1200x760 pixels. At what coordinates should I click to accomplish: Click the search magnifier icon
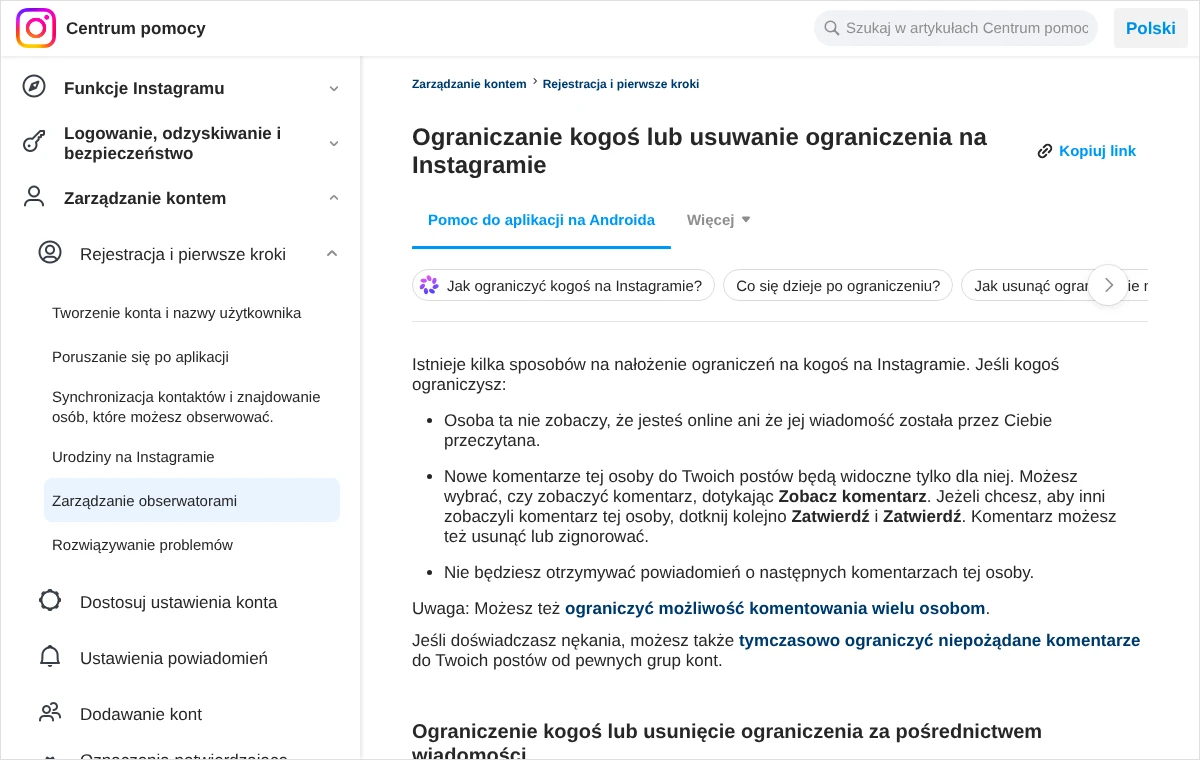(831, 28)
